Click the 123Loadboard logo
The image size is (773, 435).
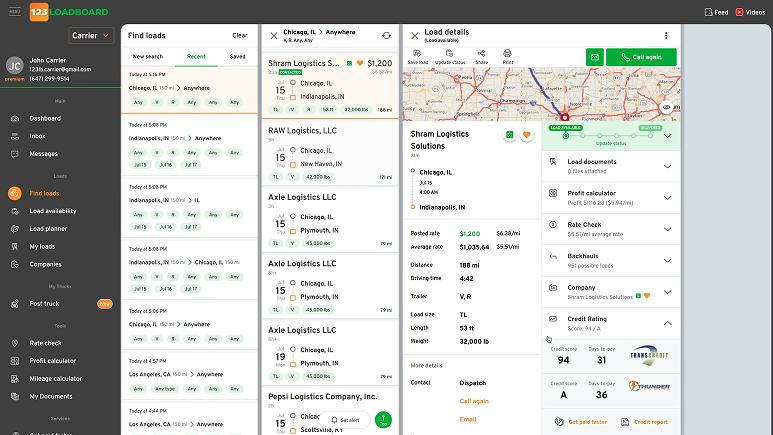pos(69,12)
